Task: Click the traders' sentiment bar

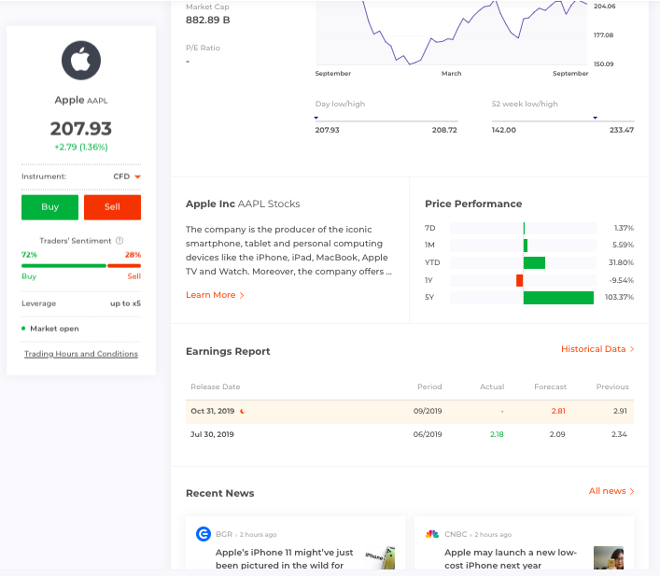Action: 81,266
